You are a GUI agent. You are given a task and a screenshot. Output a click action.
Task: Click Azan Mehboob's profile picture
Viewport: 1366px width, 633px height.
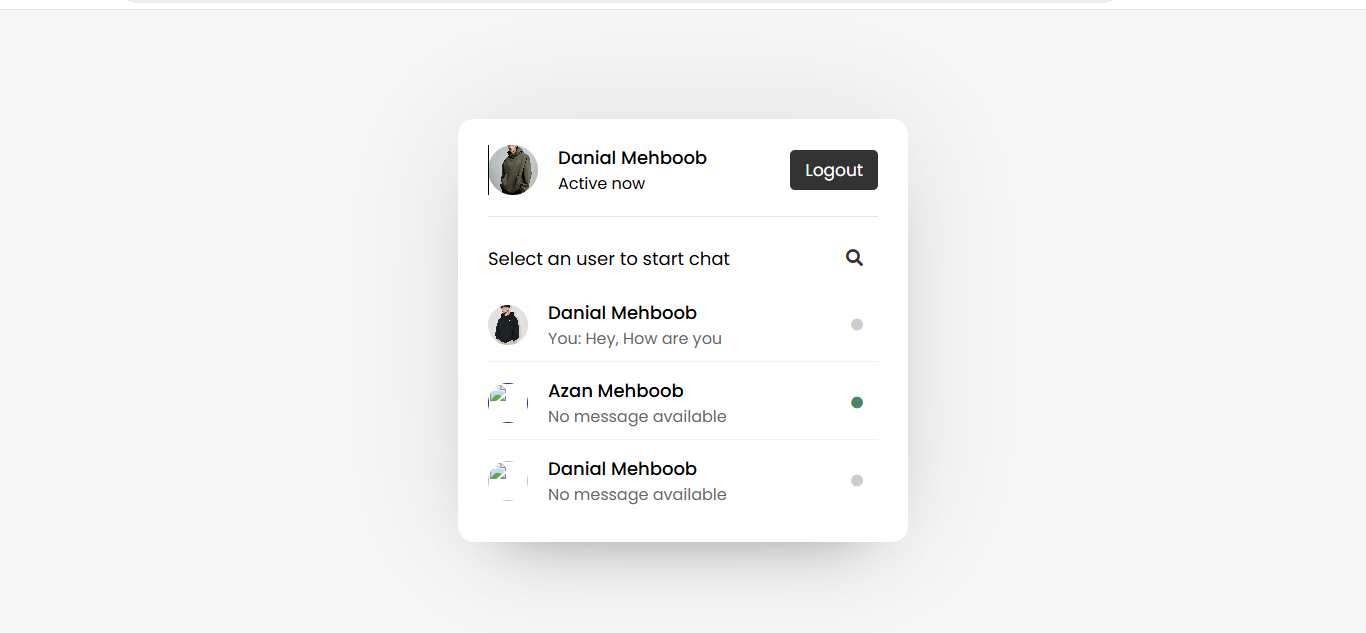point(508,402)
